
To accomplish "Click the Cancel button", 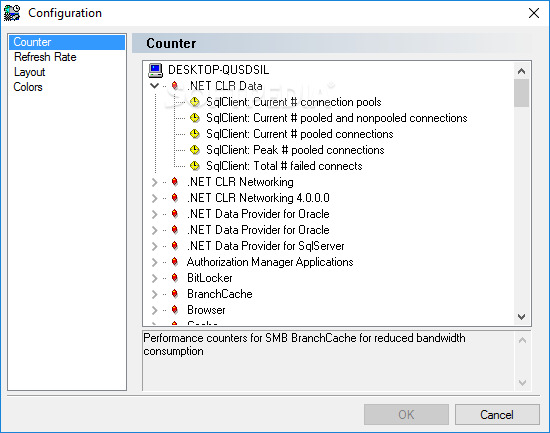I will click(497, 414).
